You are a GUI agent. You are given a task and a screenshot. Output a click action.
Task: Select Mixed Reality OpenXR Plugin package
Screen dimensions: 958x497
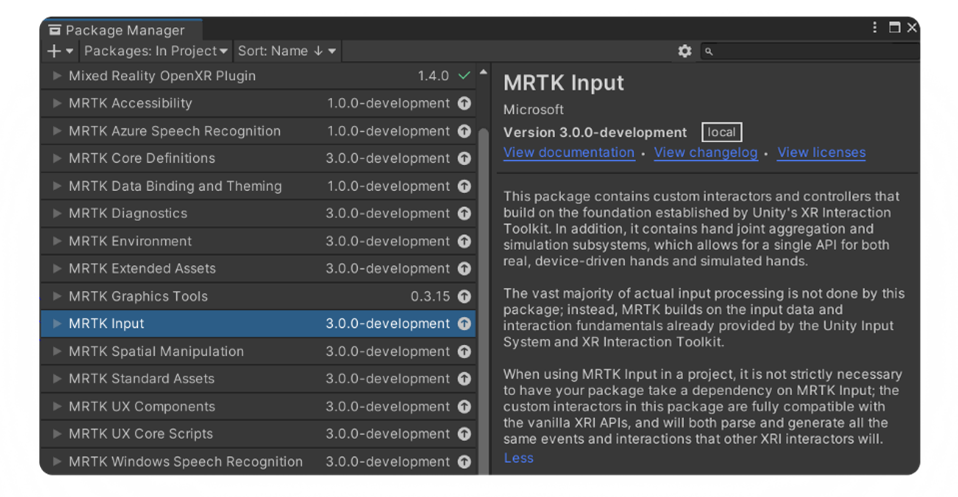point(162,76)
